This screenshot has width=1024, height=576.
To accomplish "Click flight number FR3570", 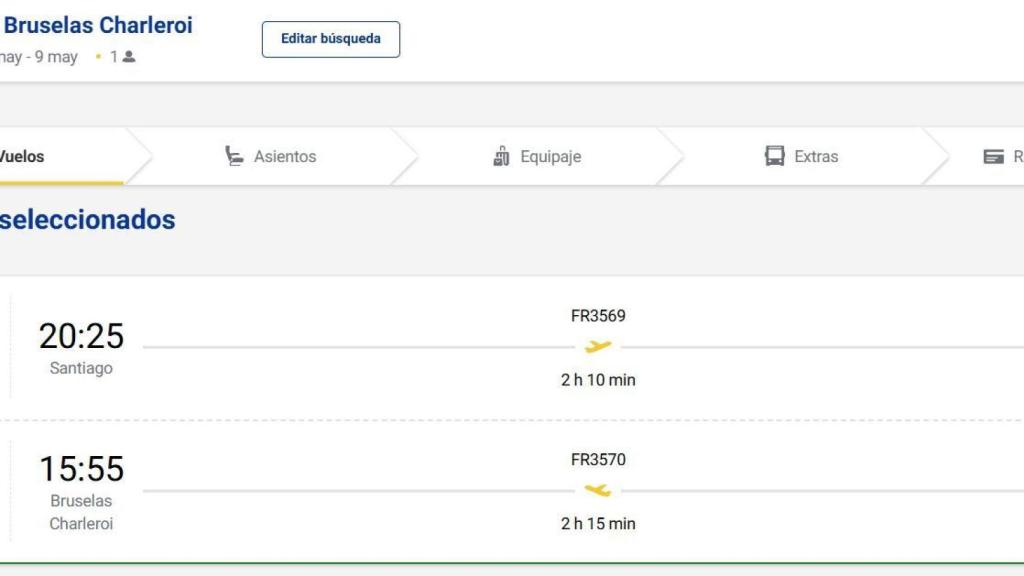I will pos(598,460).
